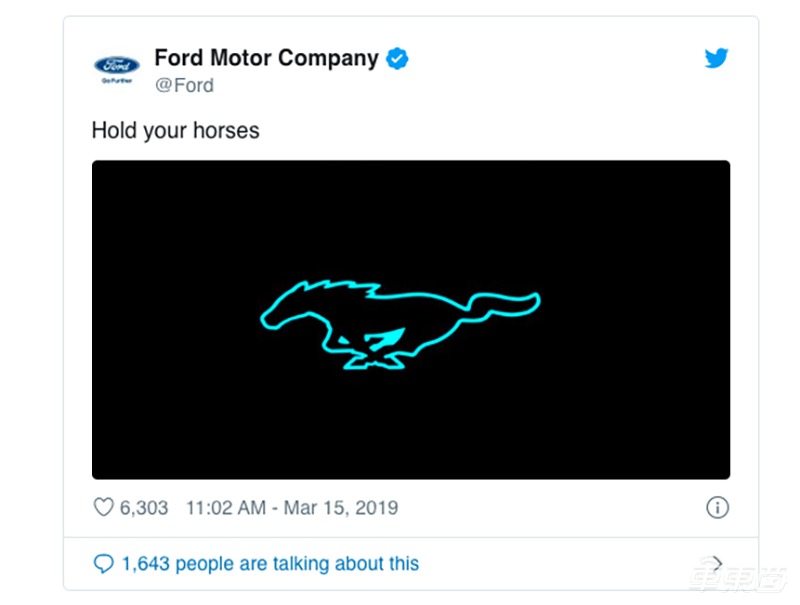Click the Ford oval logo avatar

coord(117,65)
